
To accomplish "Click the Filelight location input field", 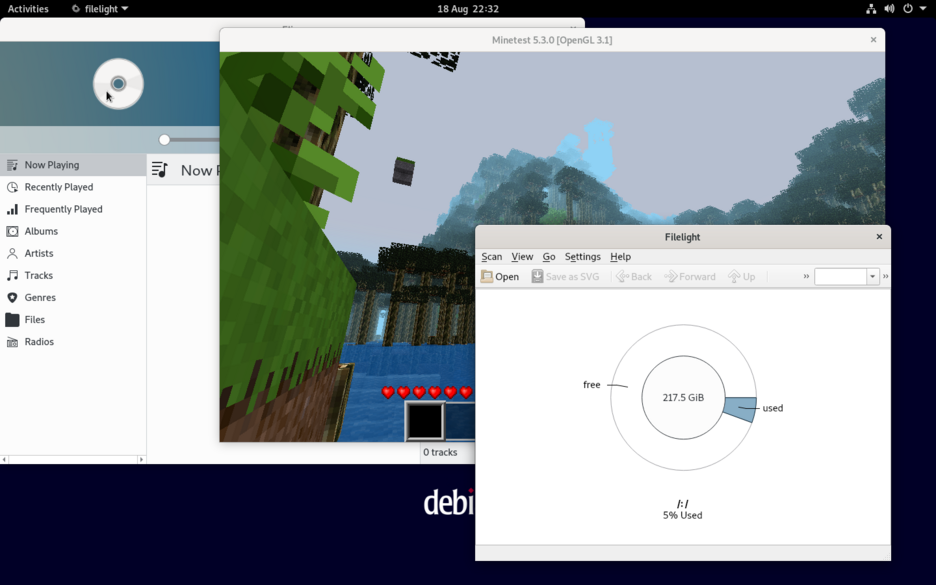I will (840, 276).
